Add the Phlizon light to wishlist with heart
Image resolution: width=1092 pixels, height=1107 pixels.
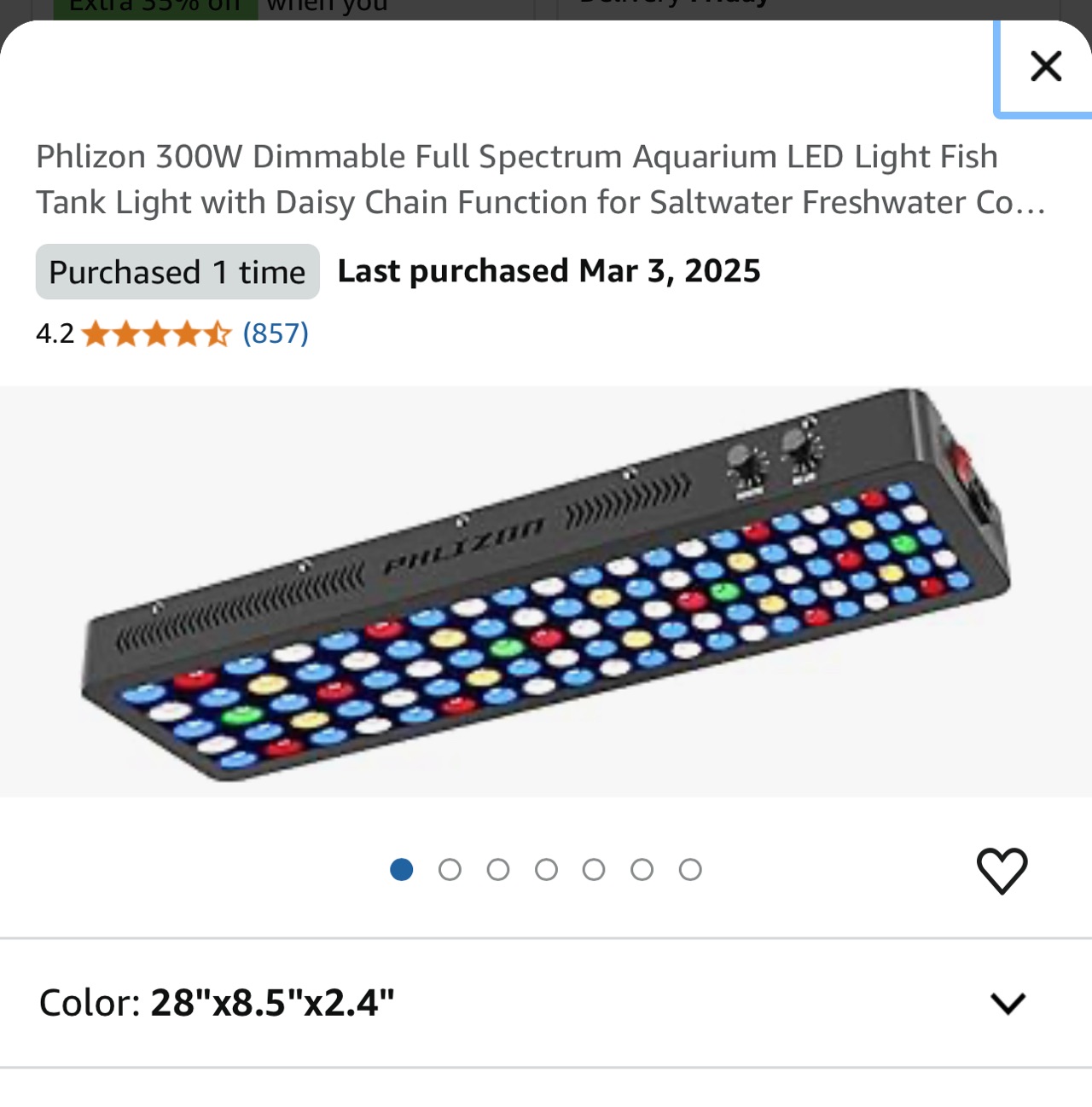tap(1002, 871)
